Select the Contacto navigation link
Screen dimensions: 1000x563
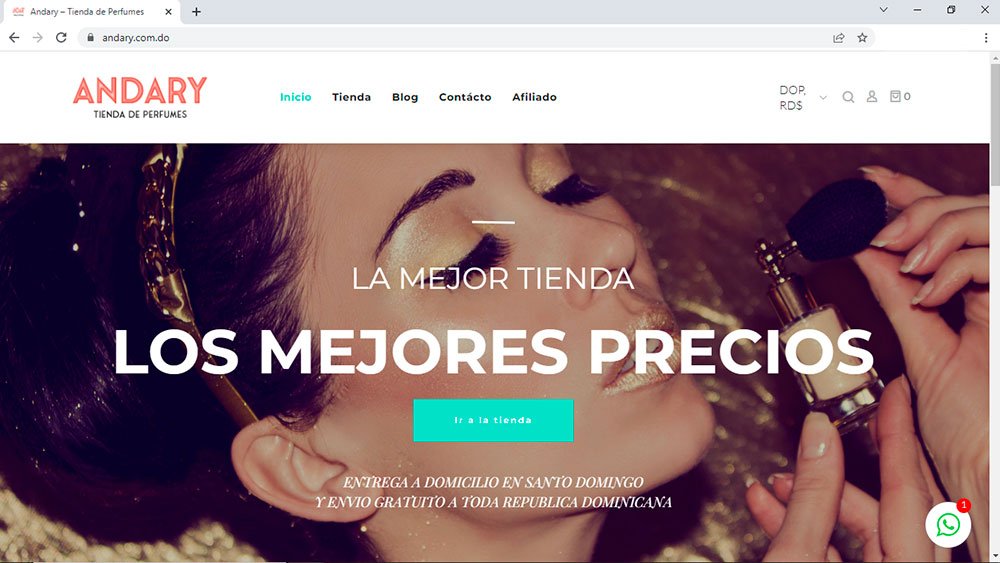coord(465,97)
